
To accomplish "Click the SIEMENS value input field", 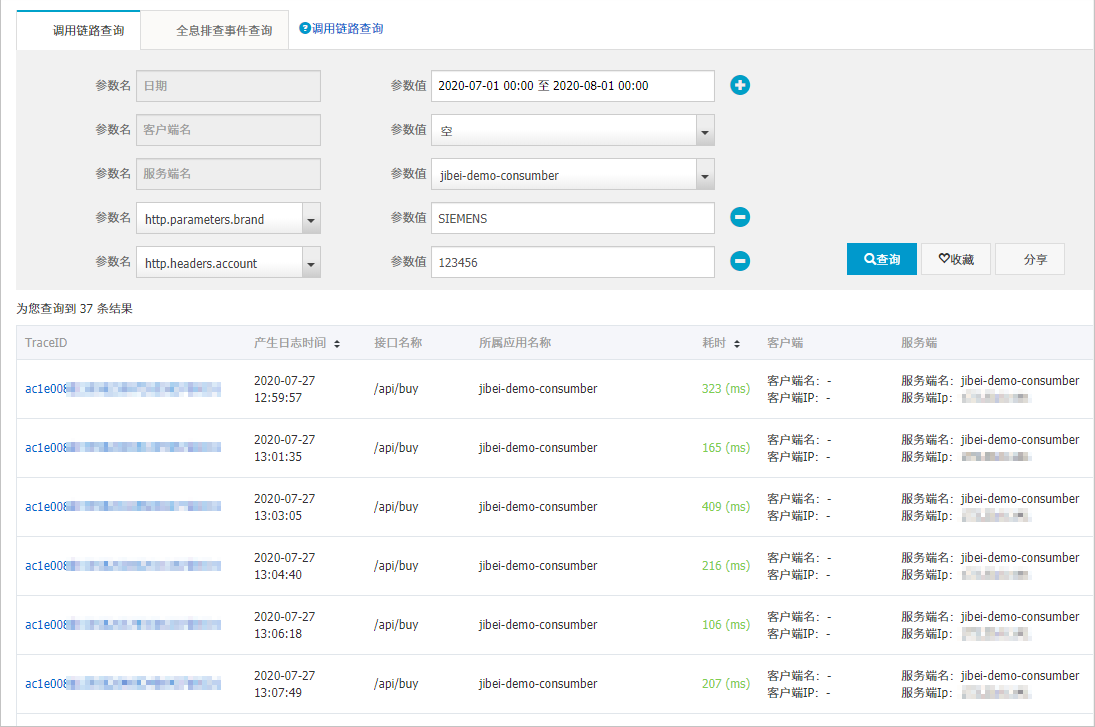I will 573,218.
